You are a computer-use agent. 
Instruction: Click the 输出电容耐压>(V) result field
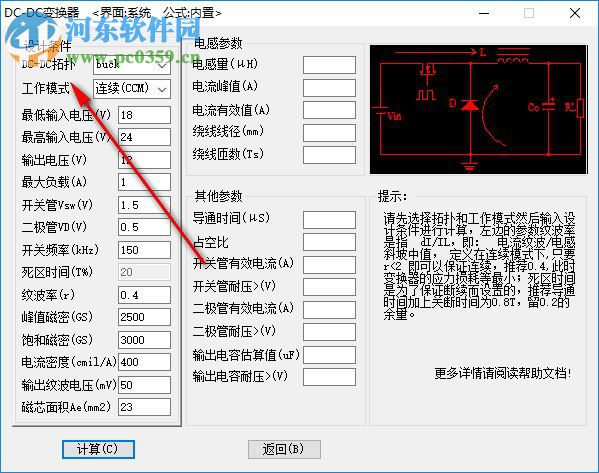point(329,377)
